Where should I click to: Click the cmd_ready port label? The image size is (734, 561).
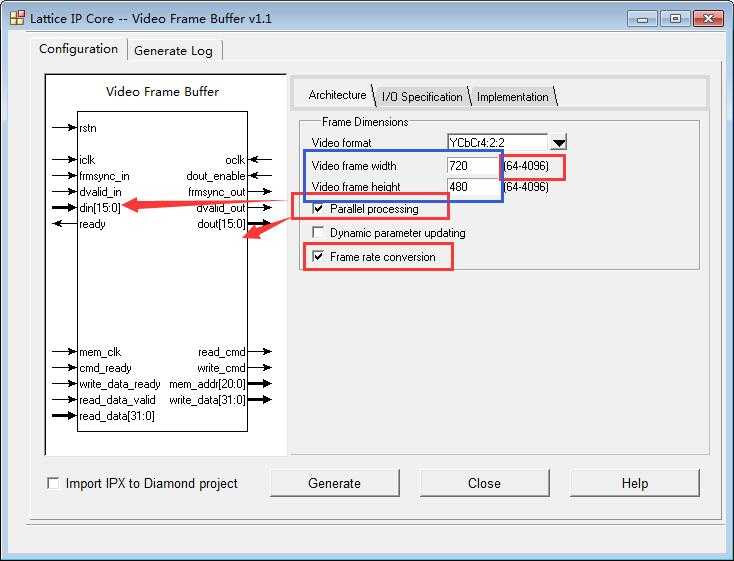105,368
